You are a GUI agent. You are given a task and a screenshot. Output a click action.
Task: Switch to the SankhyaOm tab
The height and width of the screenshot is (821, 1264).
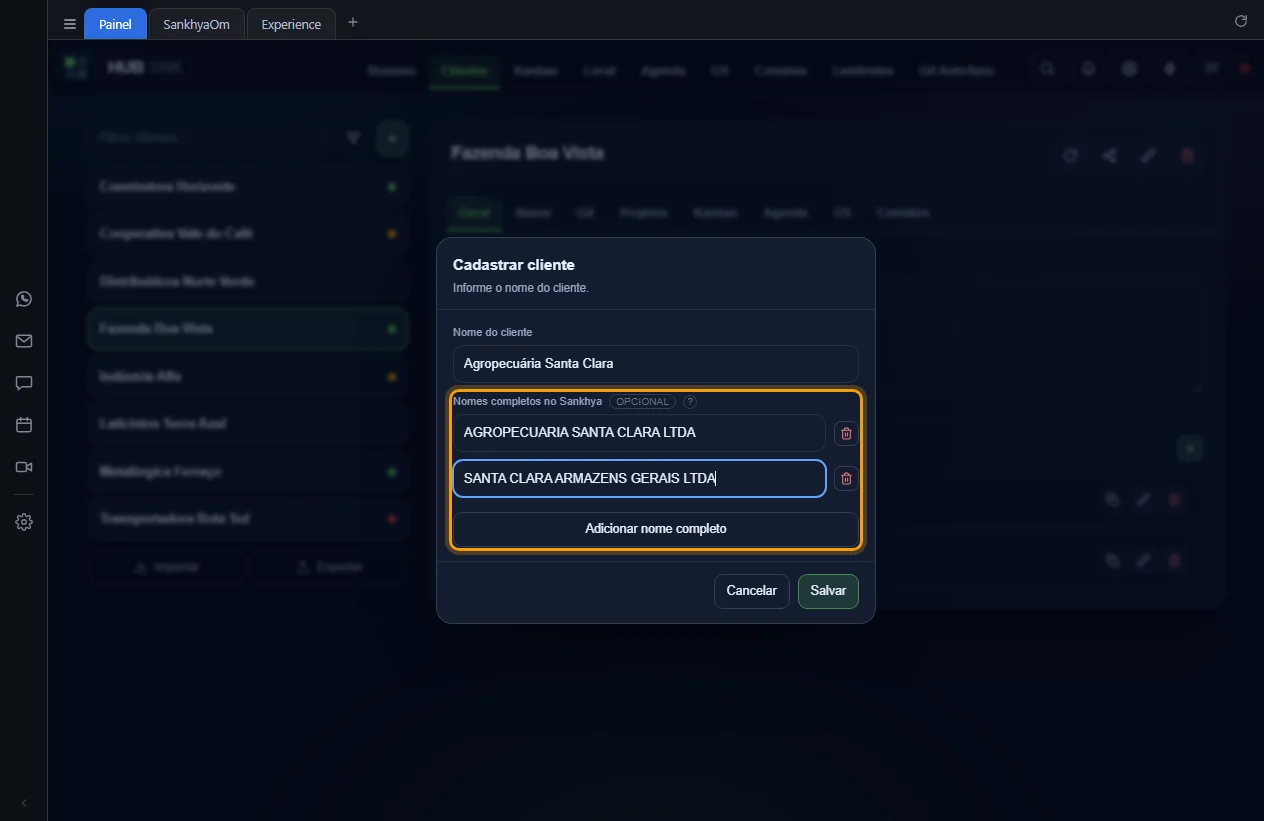(196, 24)
